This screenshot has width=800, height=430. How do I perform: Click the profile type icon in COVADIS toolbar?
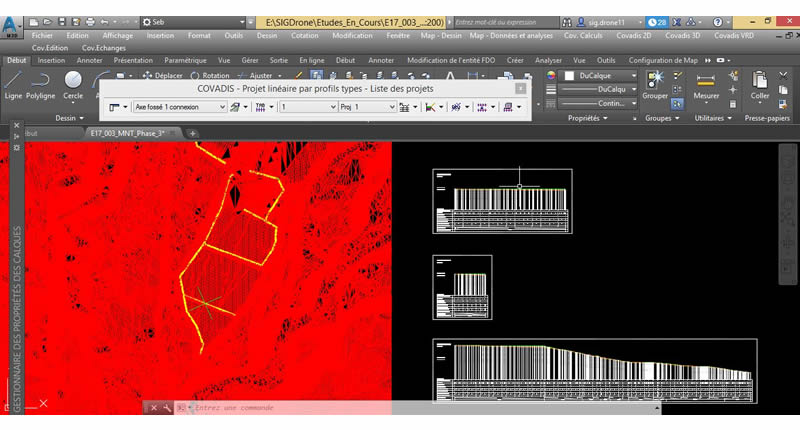pos(114,107)
